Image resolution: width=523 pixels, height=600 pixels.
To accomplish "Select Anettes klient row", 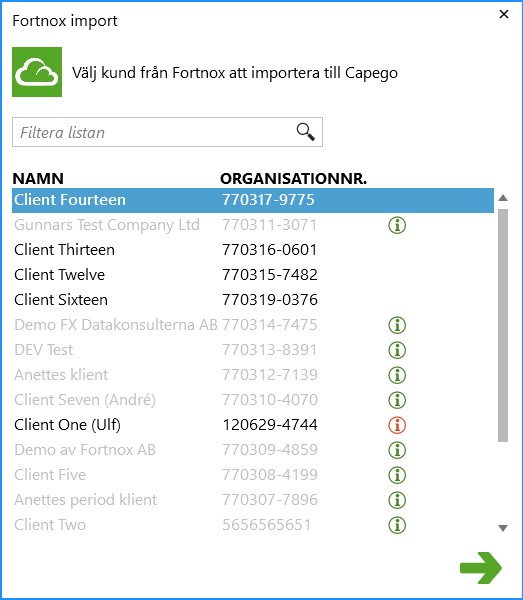I will pyautogui.click(x=253, y=375).
